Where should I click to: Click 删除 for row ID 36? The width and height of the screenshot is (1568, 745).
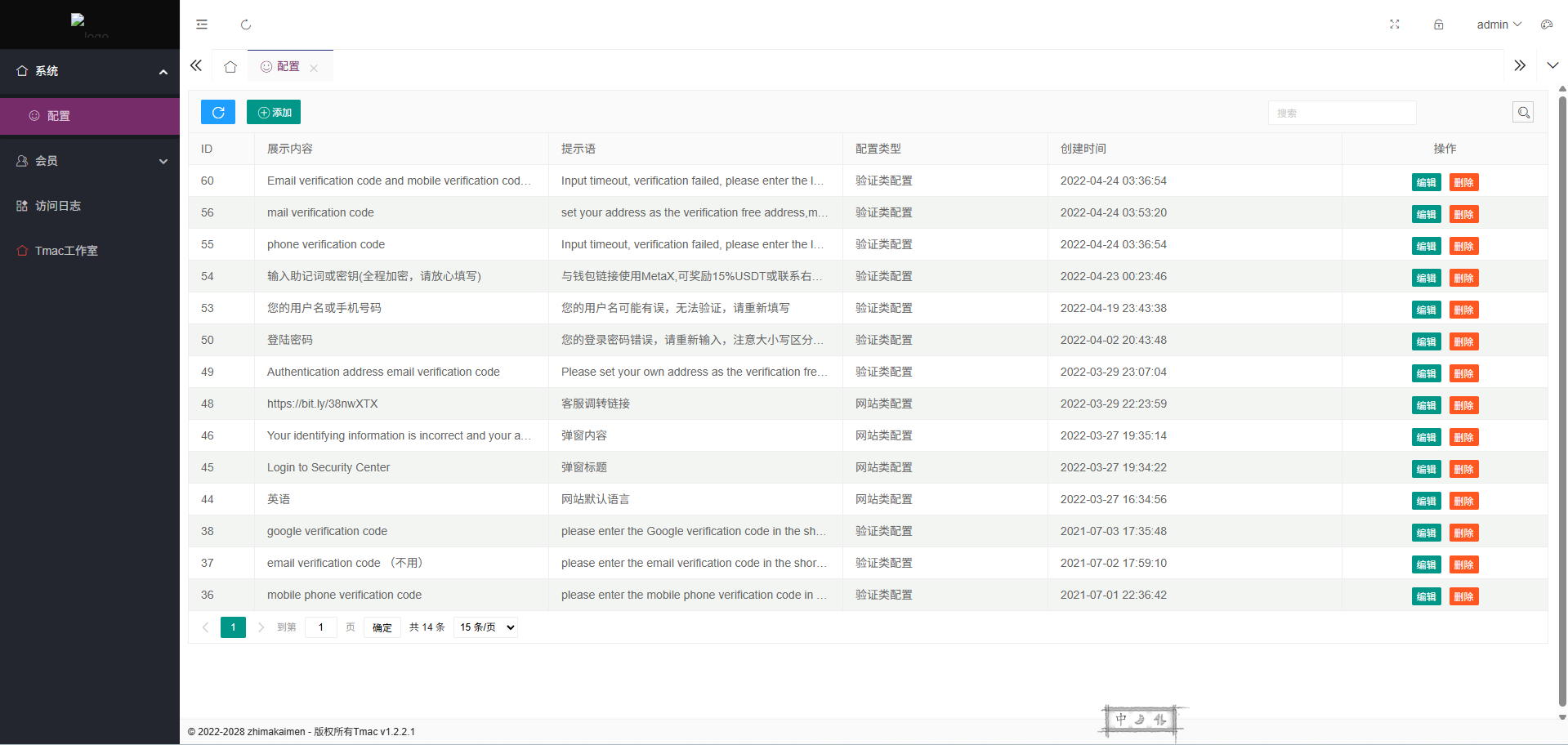tap(1463, 596)
